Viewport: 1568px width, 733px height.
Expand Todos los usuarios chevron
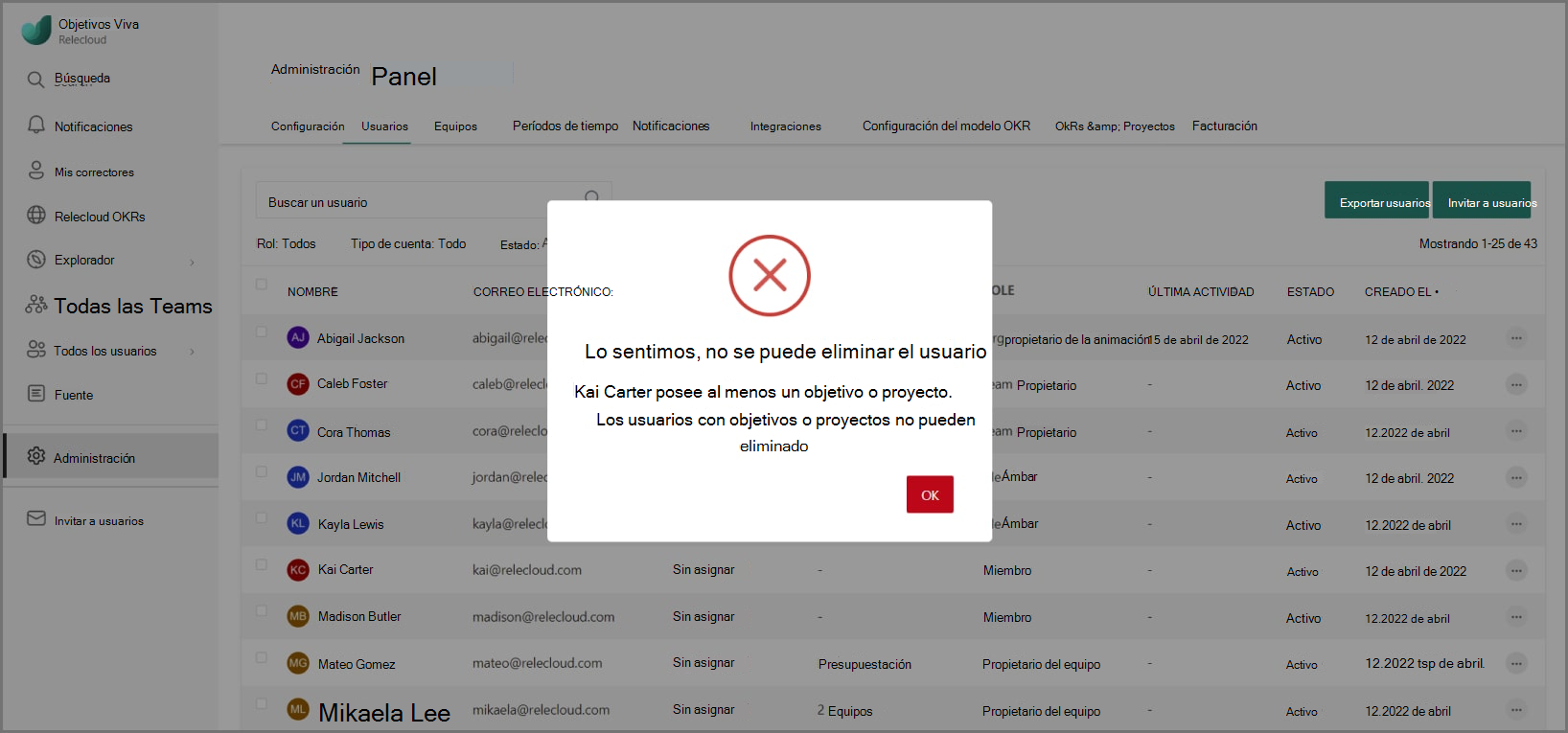pyautogui.click(x=192, y=352)
